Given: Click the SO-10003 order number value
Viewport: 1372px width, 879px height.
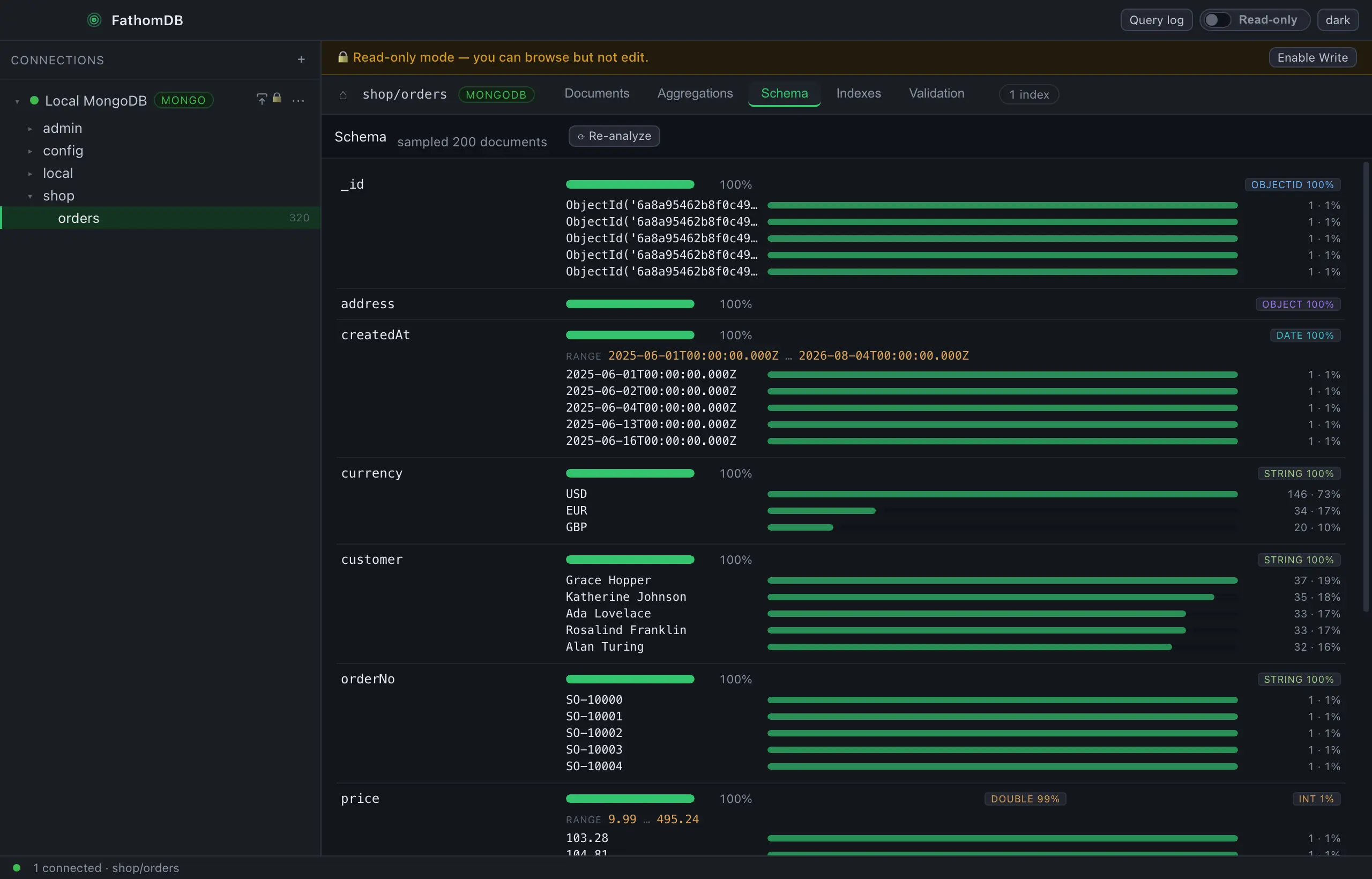Looking at the screenshot, I should point(593,749).
